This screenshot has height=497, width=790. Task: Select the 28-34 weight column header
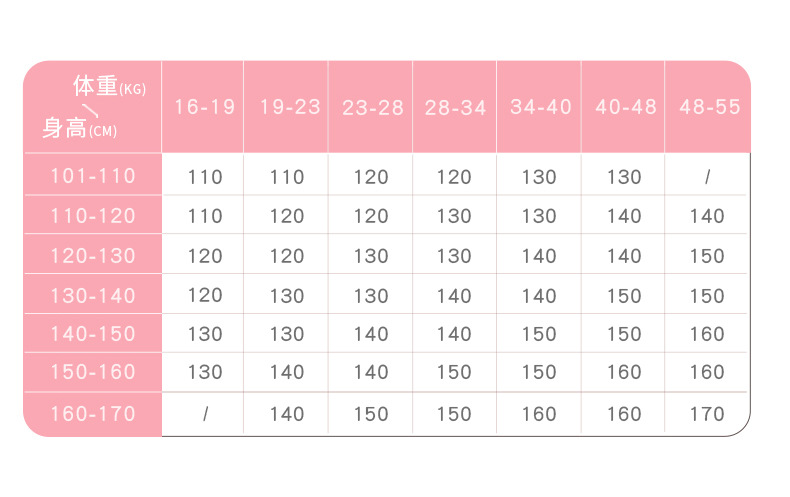[455, 108]
